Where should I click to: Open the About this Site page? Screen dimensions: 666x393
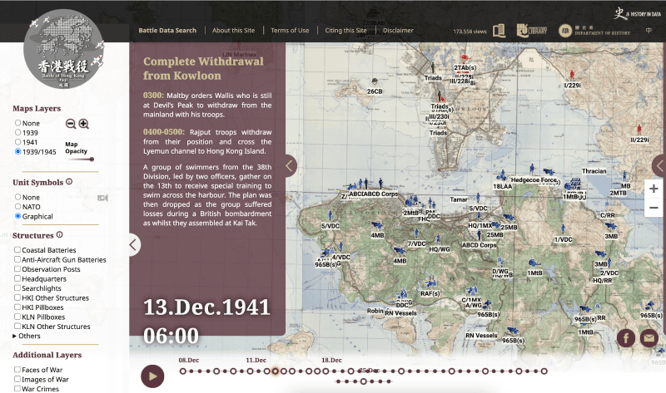[x=234, y=31]
